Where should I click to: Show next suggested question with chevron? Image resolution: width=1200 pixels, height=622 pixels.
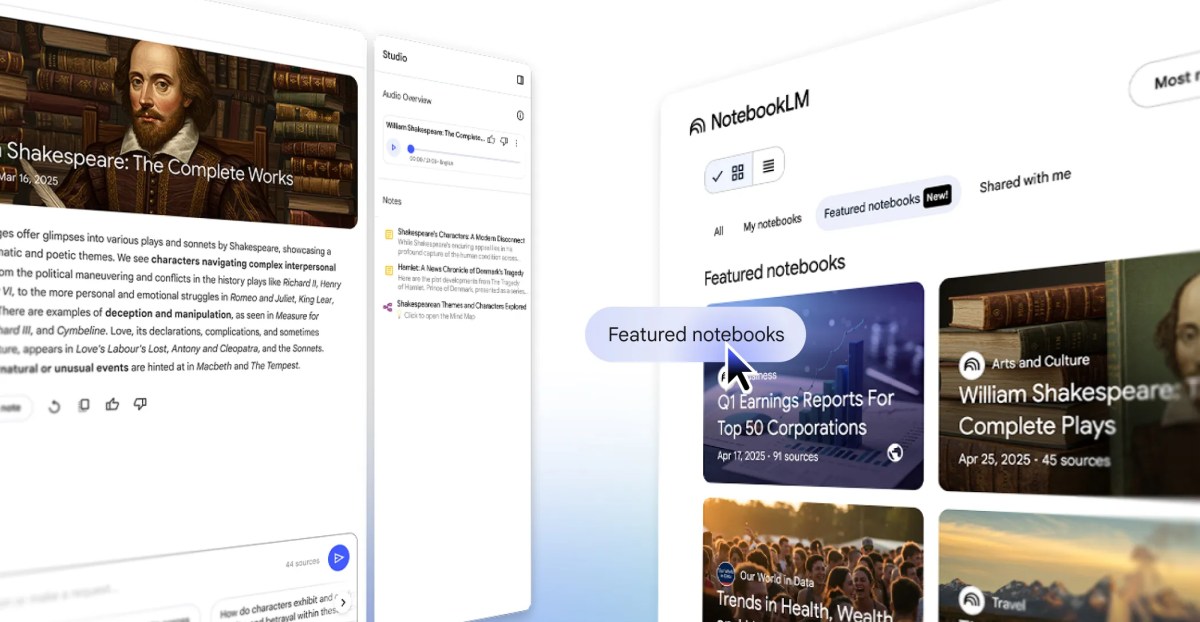[343, 602]
